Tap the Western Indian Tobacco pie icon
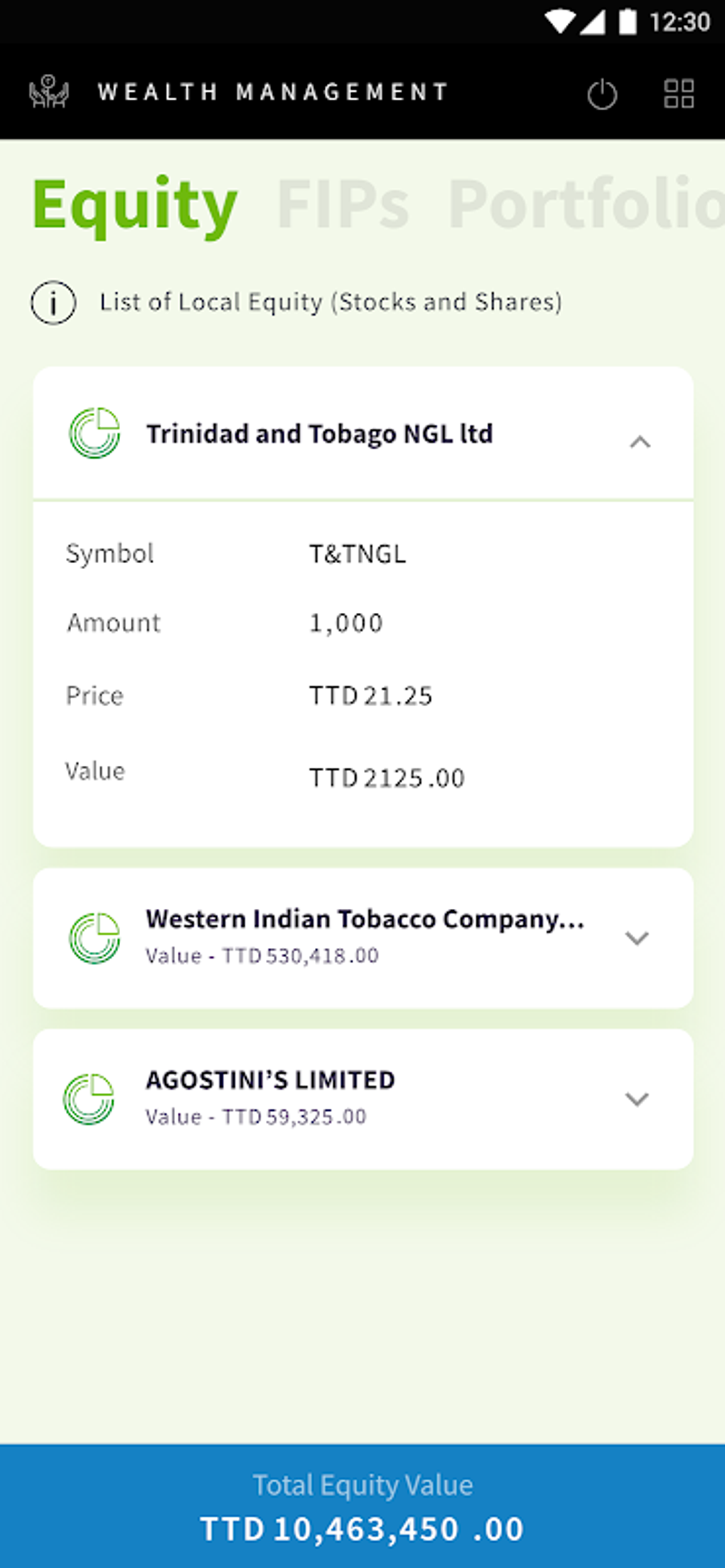The height and width of the screenshot is (1568, 725). coord(95,938)
